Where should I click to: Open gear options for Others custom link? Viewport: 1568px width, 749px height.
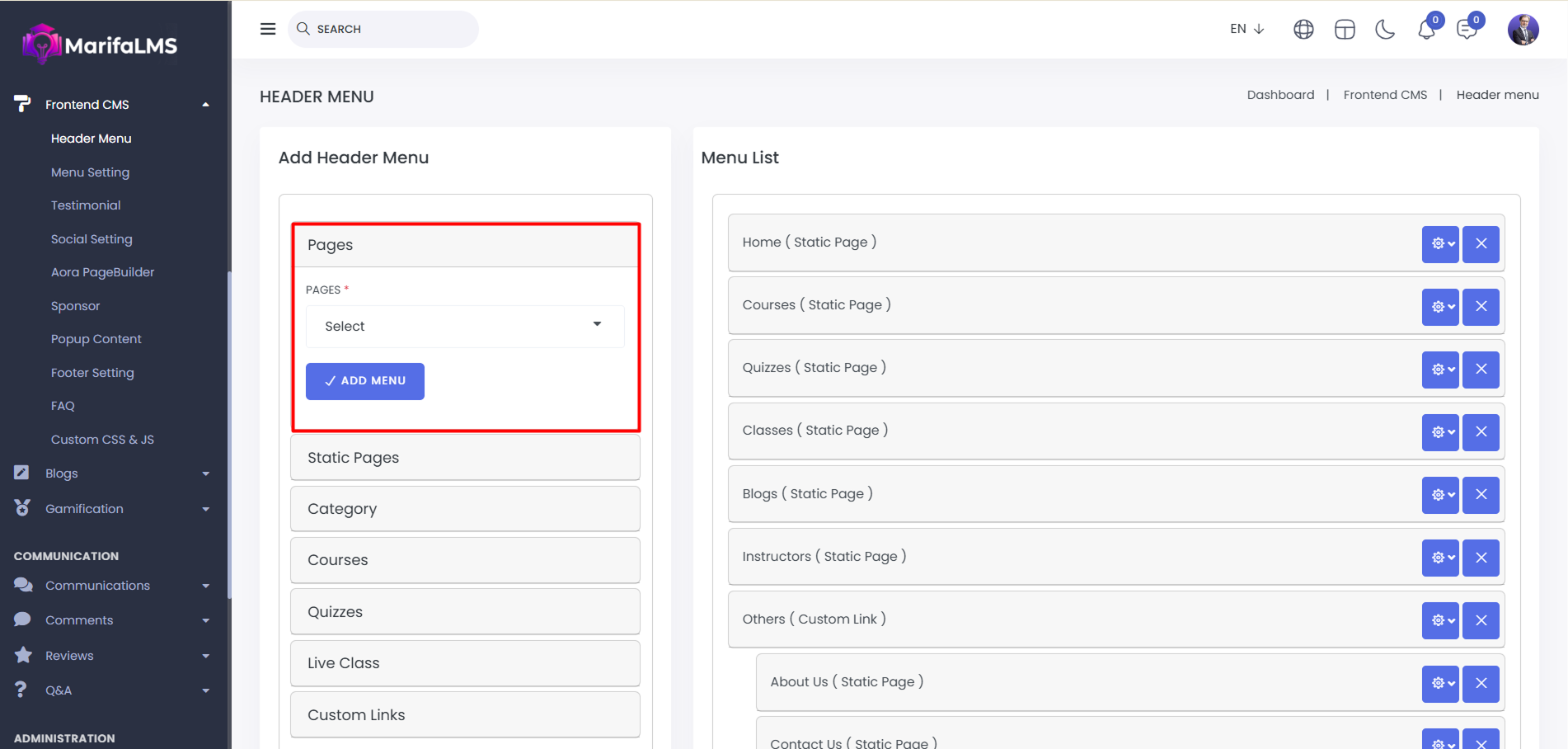(1440, 620)
